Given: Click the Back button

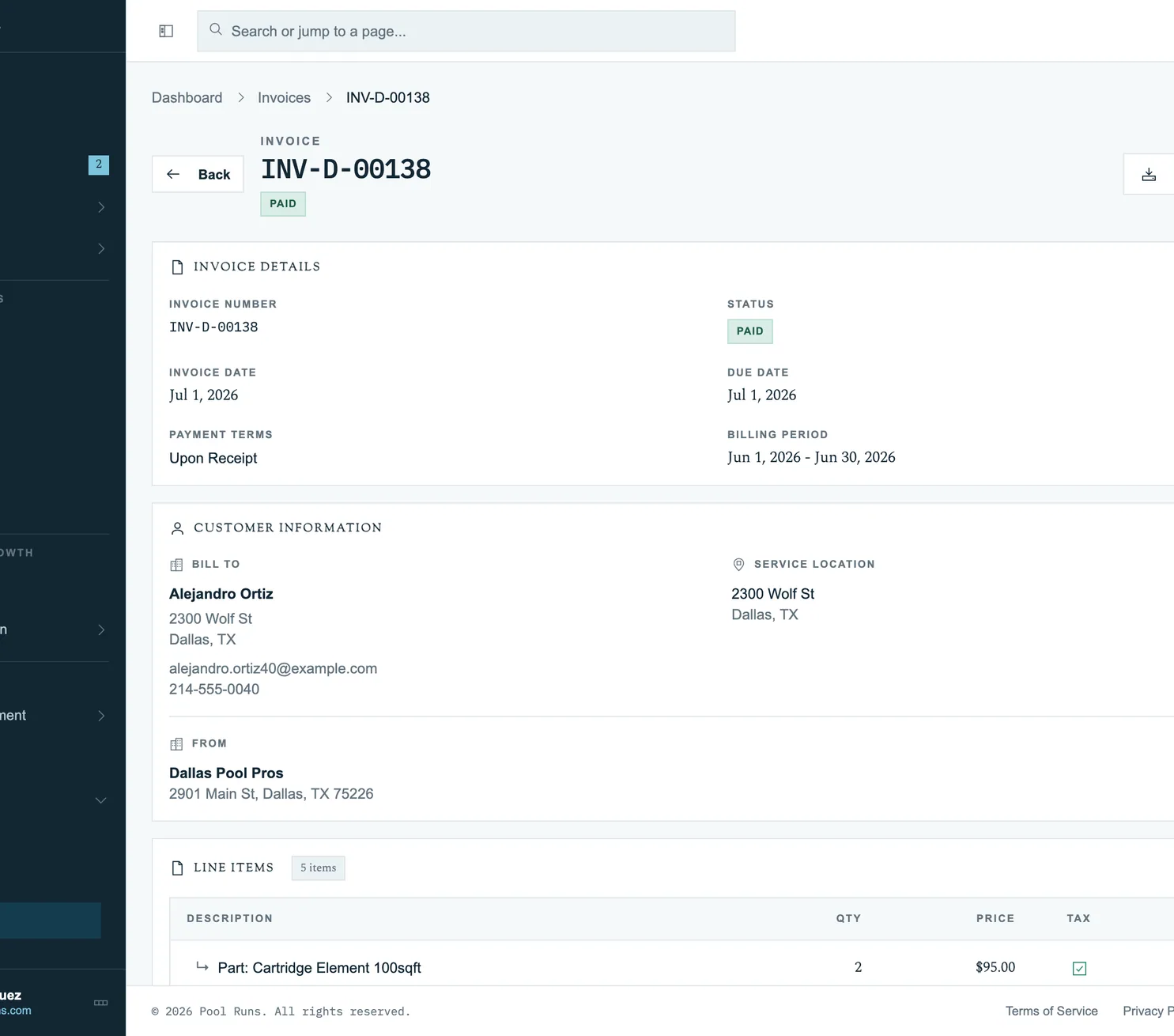Looking at the screenshot, I should pyautogui.click(x=198, y=174).
